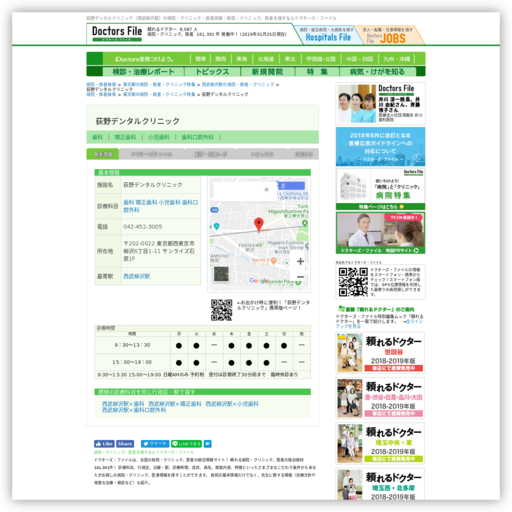Select the 中国・四国 region
The height and width of the screenshot is (512, 512).
pyautogui.click(x=359, y=59)
